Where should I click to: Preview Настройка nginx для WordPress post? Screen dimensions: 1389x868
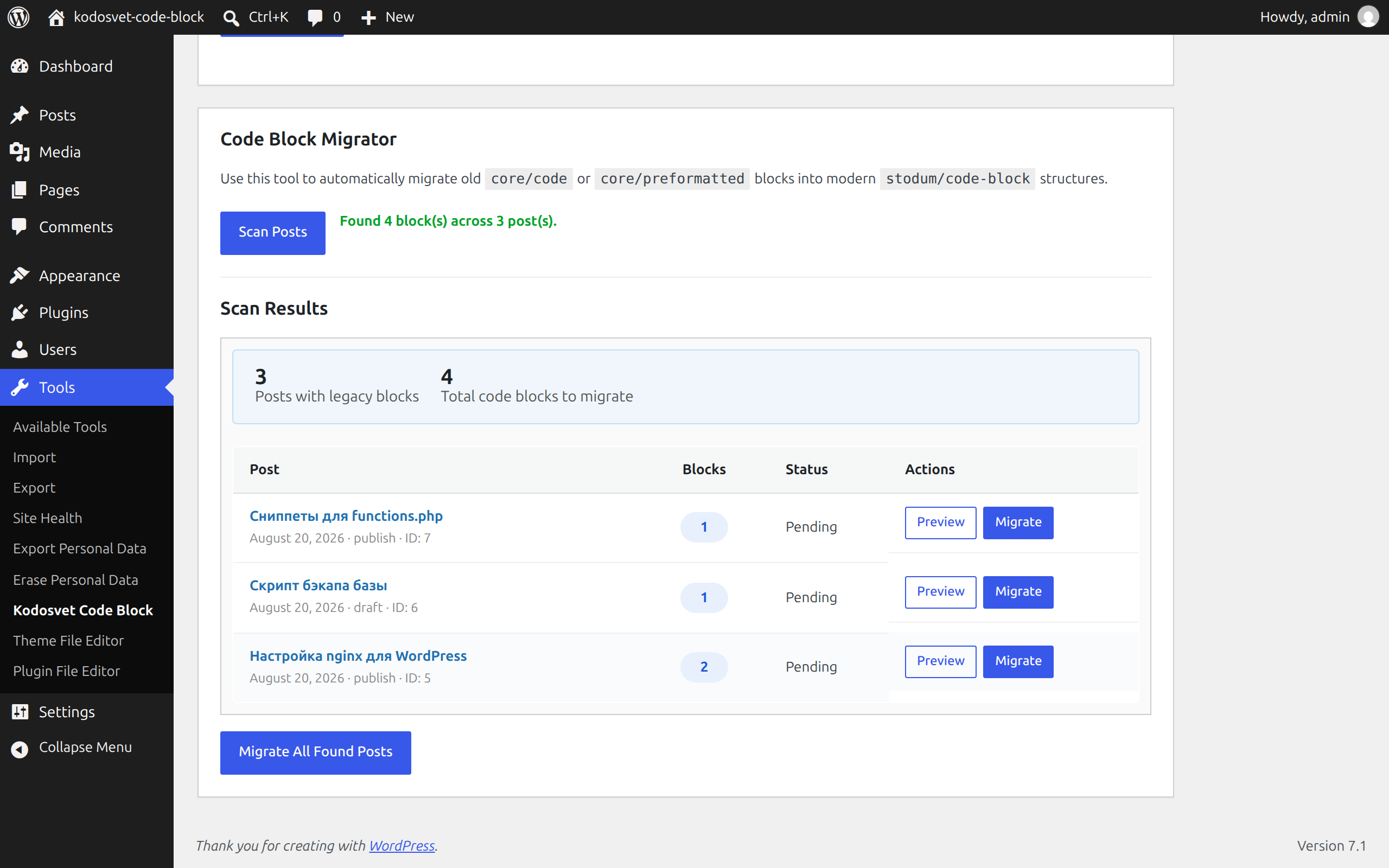(940, 661)
